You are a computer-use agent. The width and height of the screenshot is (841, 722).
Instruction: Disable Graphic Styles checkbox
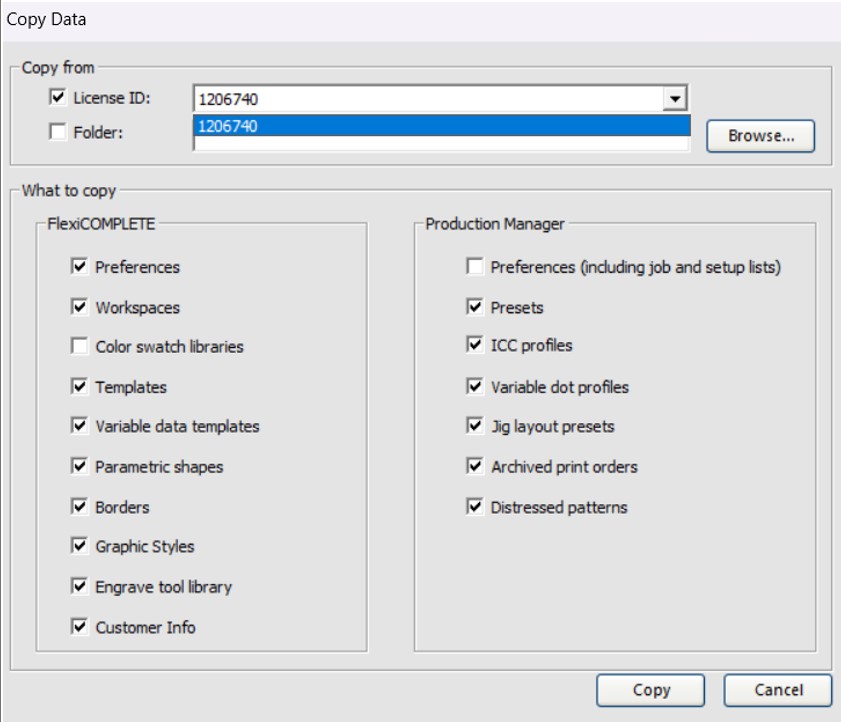pos(79,546)
